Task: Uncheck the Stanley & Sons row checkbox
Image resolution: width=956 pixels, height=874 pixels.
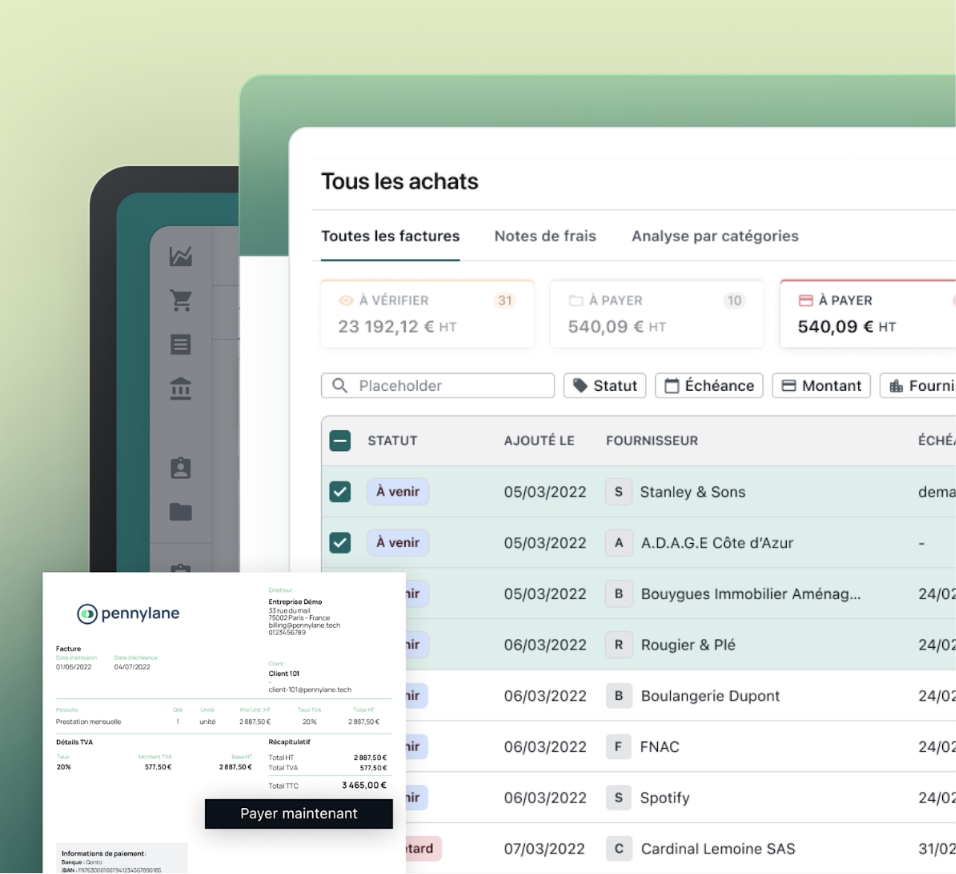Action: pyautogui.click(x=340, y=492)
